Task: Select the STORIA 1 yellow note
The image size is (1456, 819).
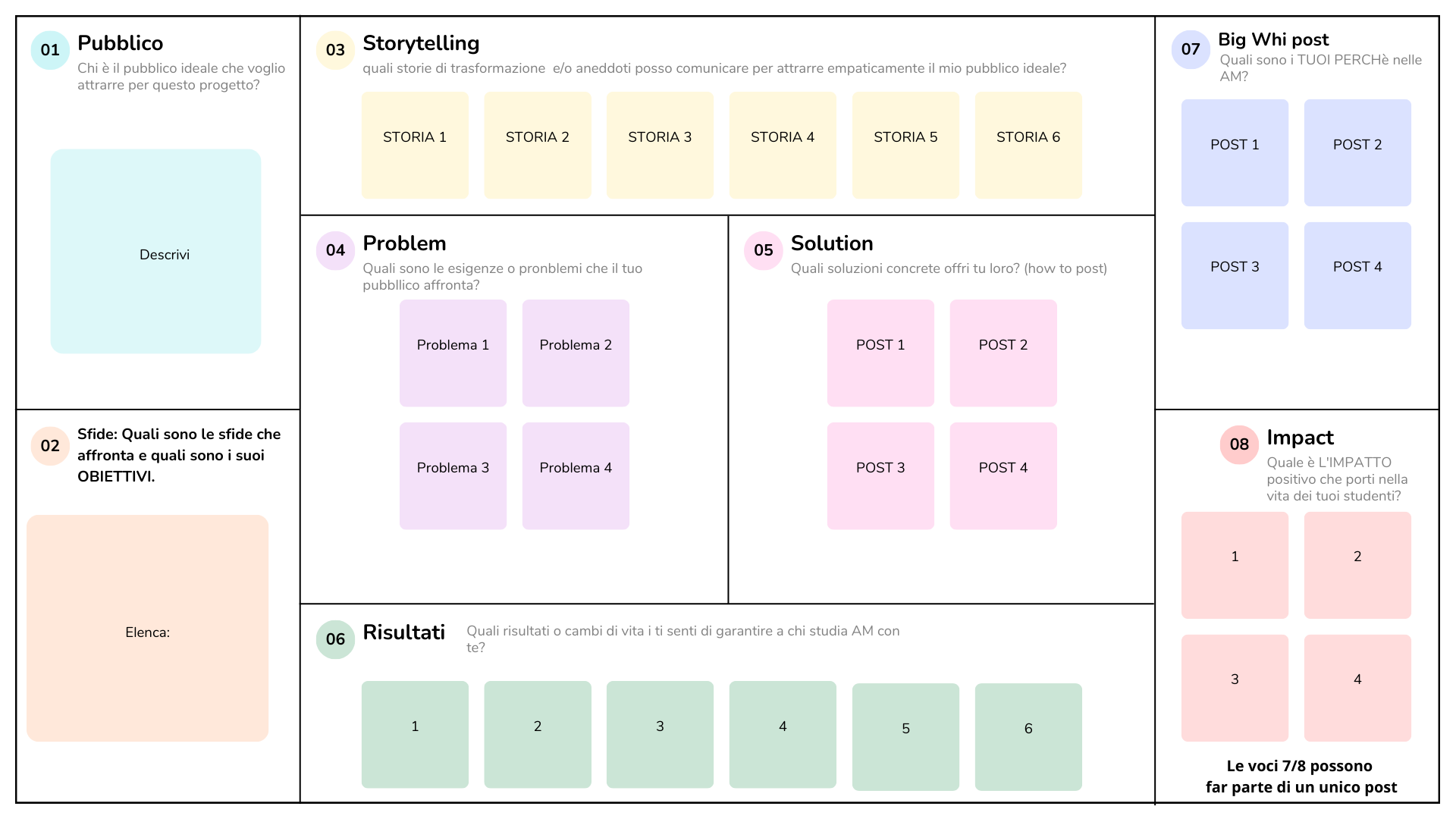Action: 415,146
